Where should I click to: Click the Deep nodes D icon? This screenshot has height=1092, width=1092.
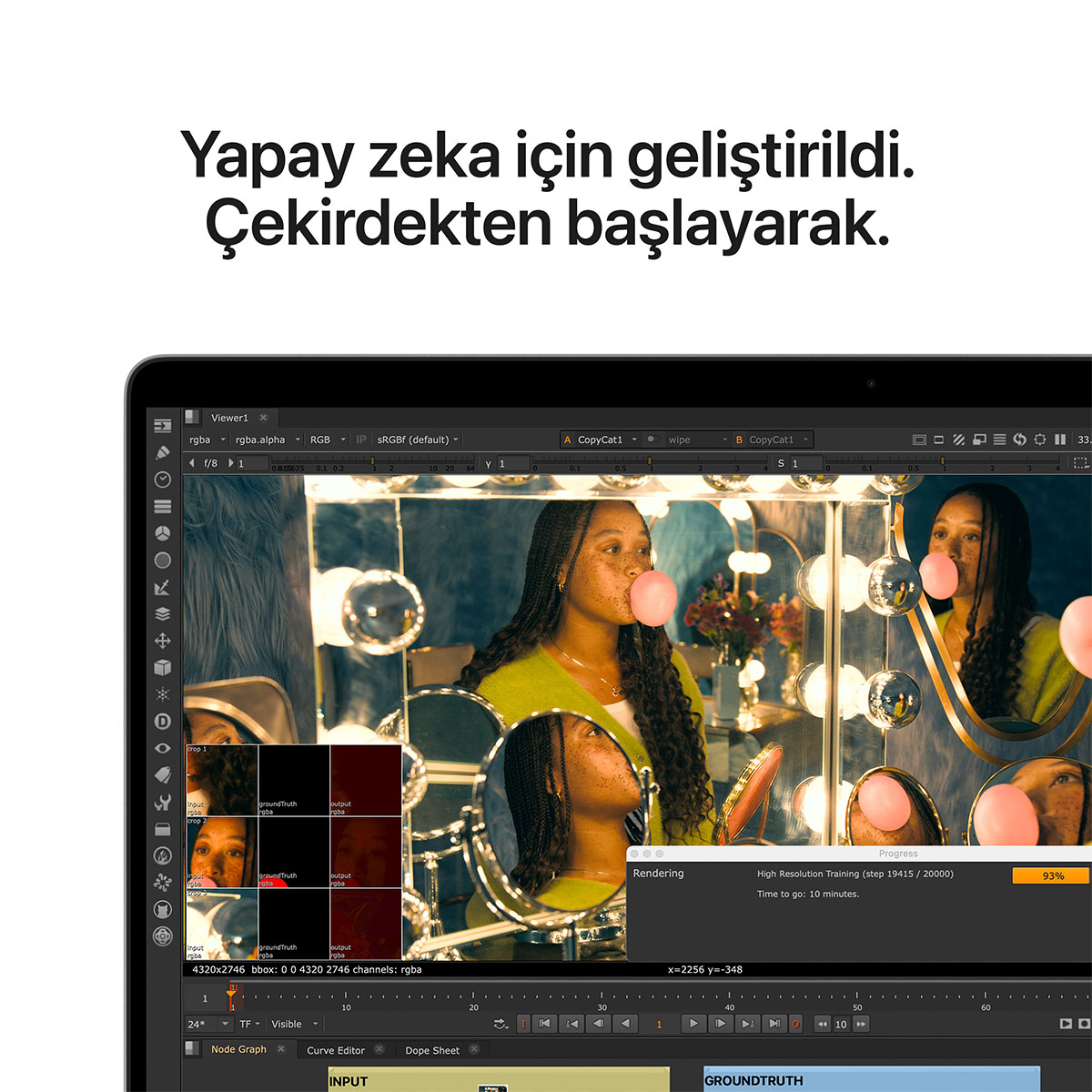[163, 722]
